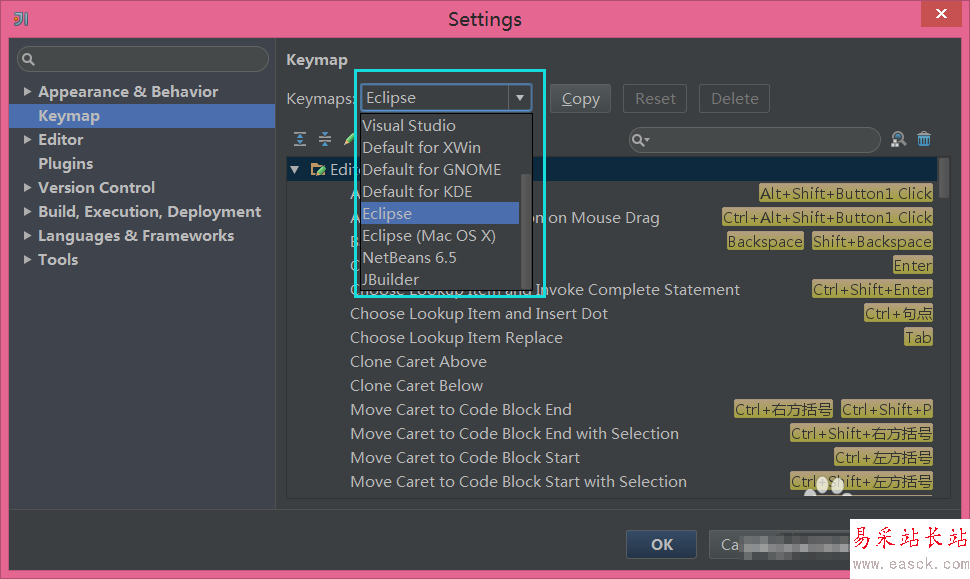The image size is (970, 579).
Task: Click the actions tree vertical scrollbar
Action: point(944,178)
